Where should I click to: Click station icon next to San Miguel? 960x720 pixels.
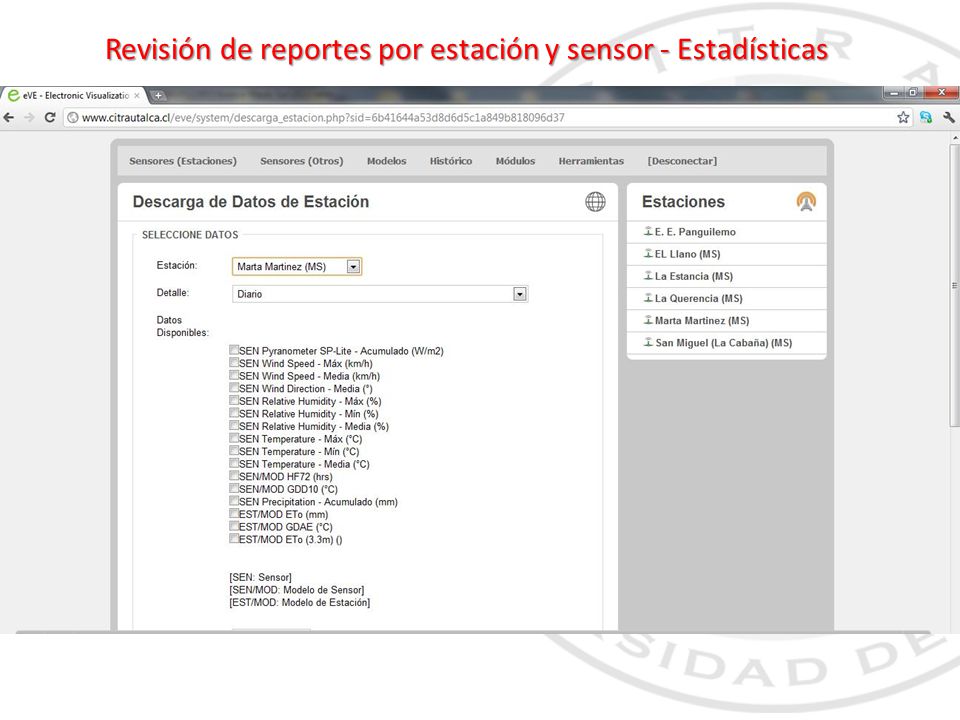tap(648, 342)
